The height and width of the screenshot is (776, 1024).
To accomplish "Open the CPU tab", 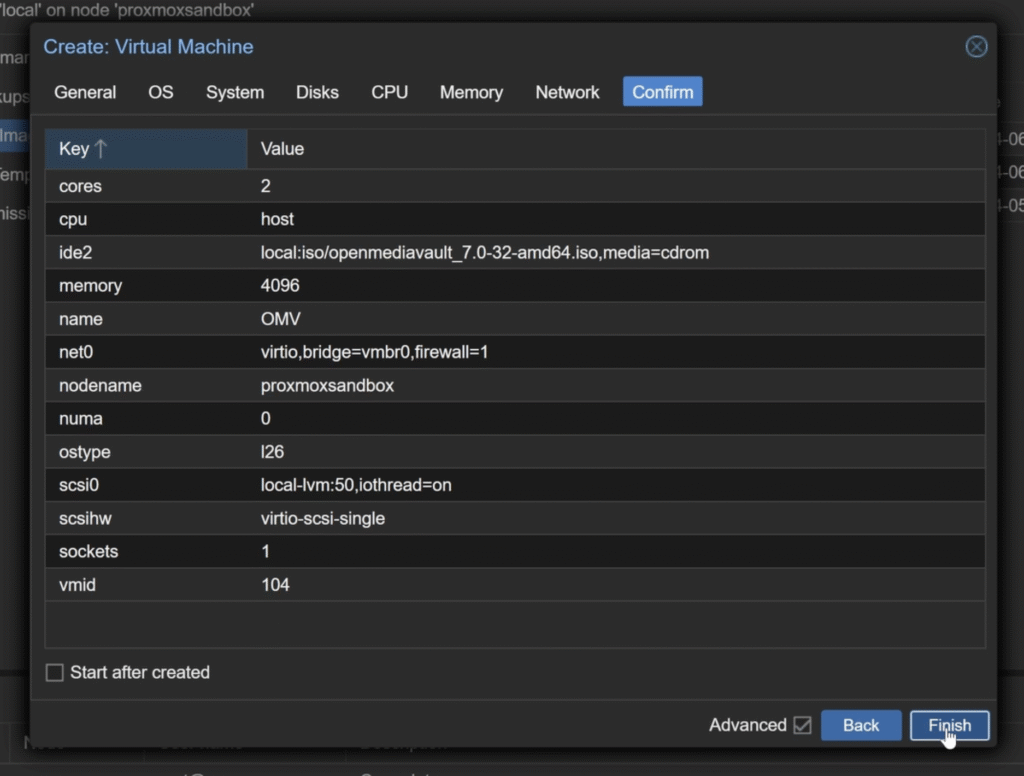I will 390,92.
